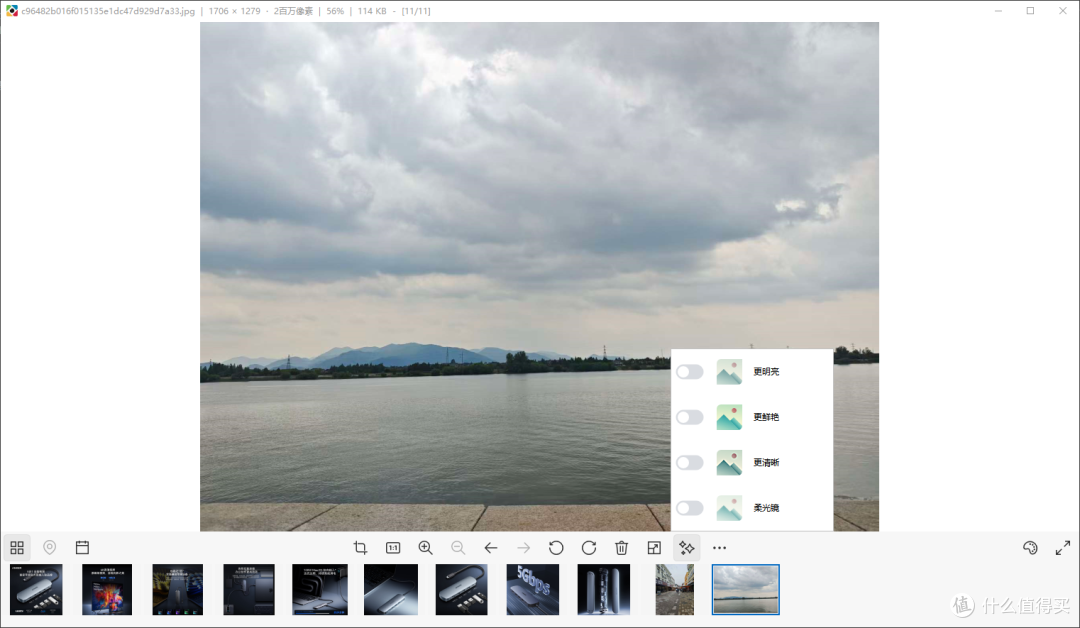Select the highlighted lake photo thumbnail
Screen dimensions: 1080x628
(x=745, y=589)
